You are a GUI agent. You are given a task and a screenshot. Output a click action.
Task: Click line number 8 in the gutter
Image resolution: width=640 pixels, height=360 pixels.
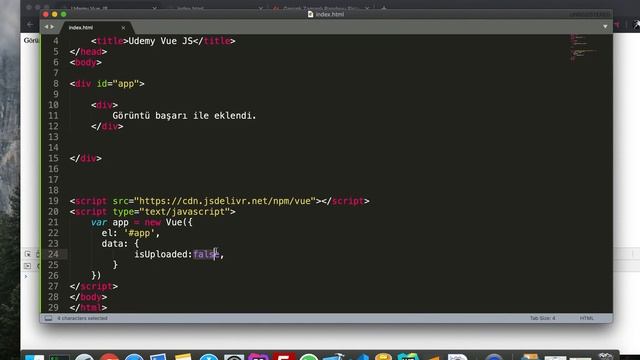56,84
